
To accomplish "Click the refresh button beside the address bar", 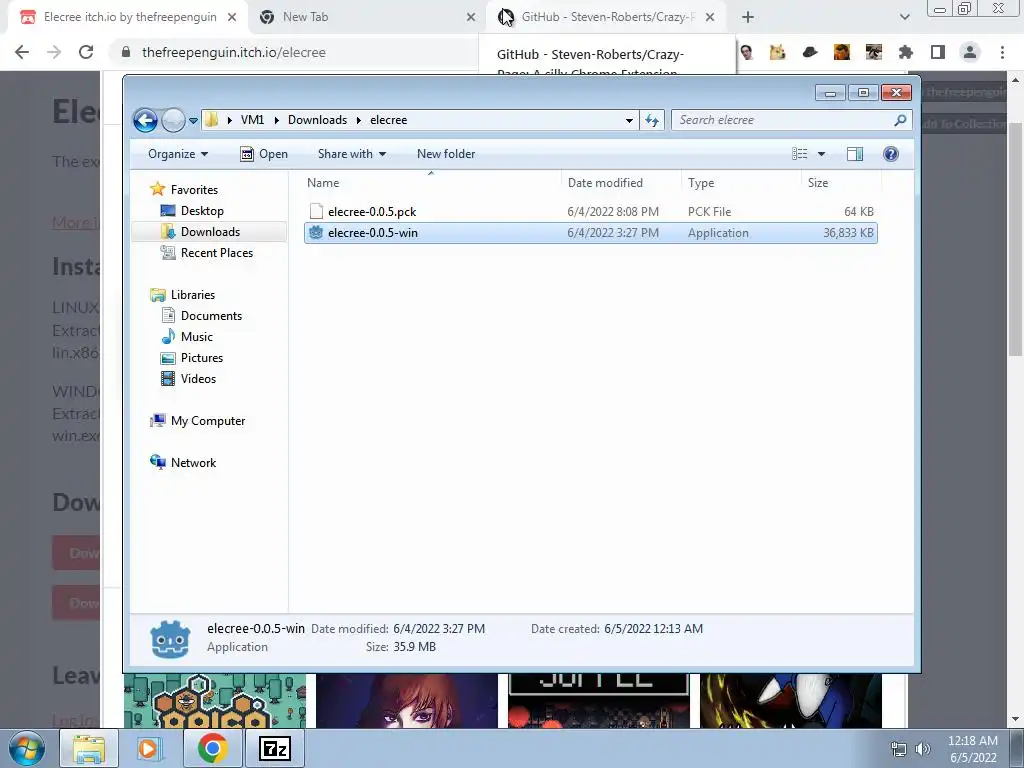I will click(x=652, y=120).
